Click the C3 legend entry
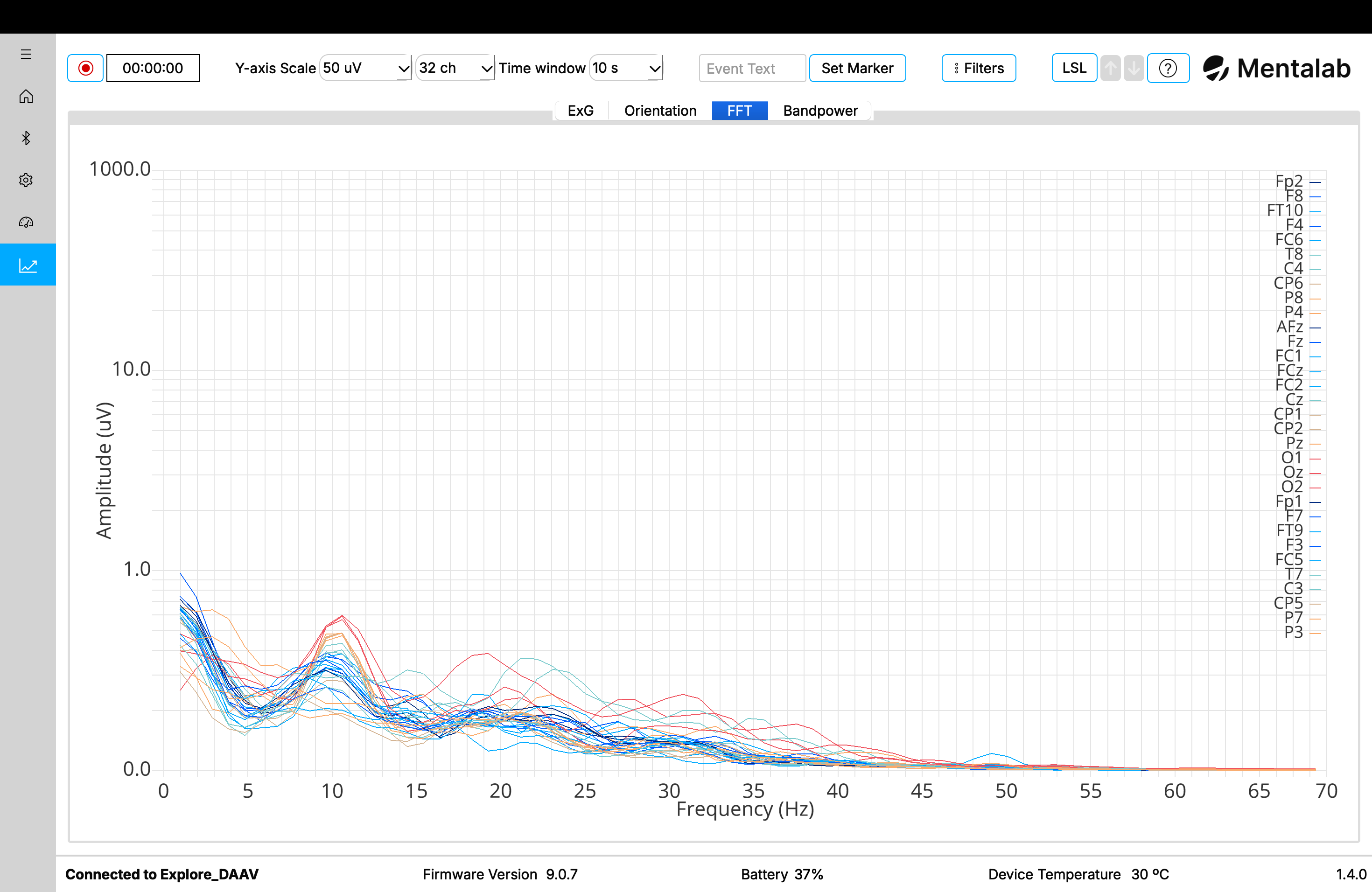The image size is (1372, 892). click(1302, 589)
